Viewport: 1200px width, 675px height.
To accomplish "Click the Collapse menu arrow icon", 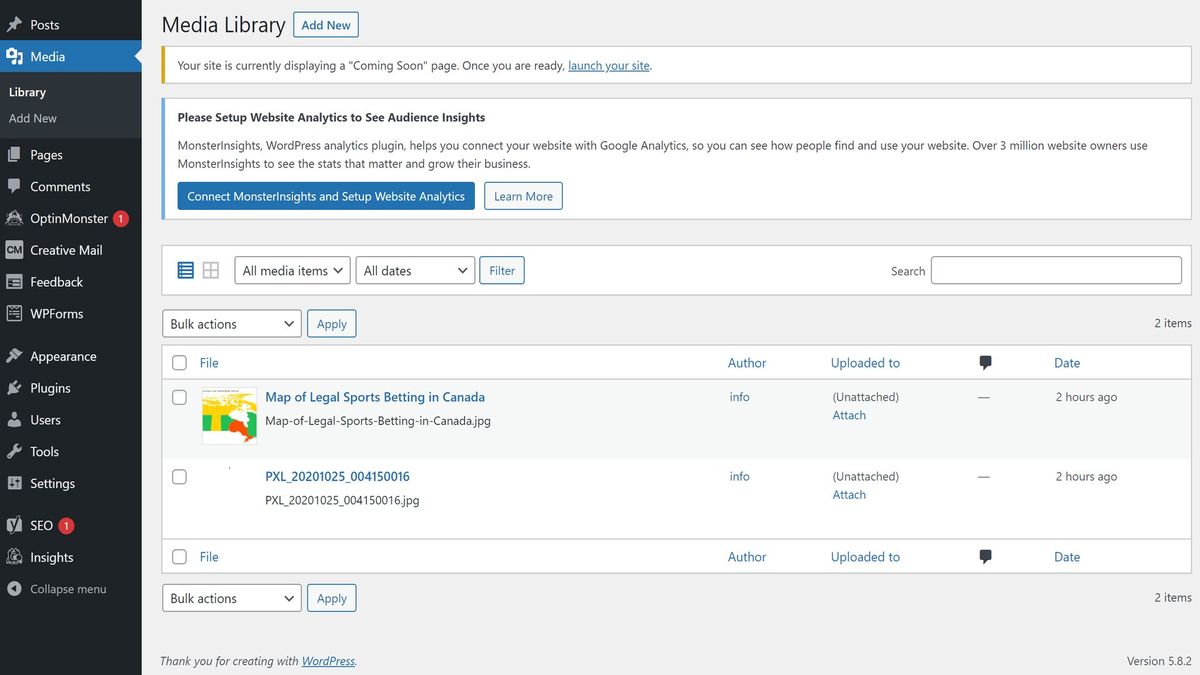I will 14,589.
